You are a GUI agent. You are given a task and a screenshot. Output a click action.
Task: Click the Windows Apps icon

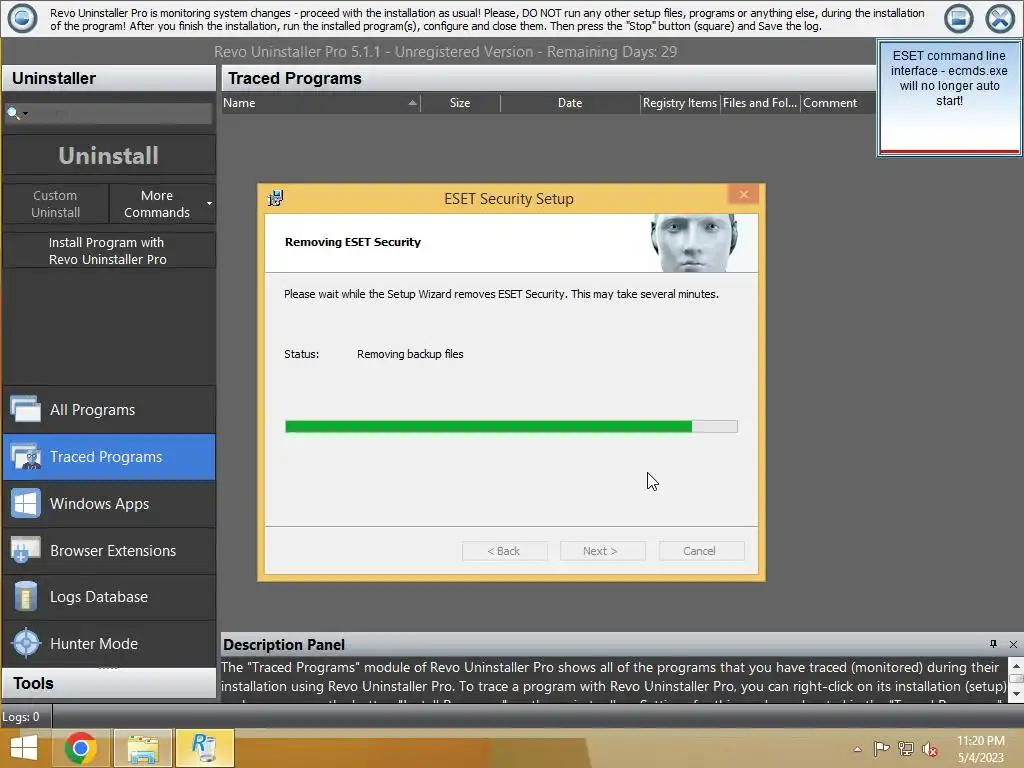point(25,504)
